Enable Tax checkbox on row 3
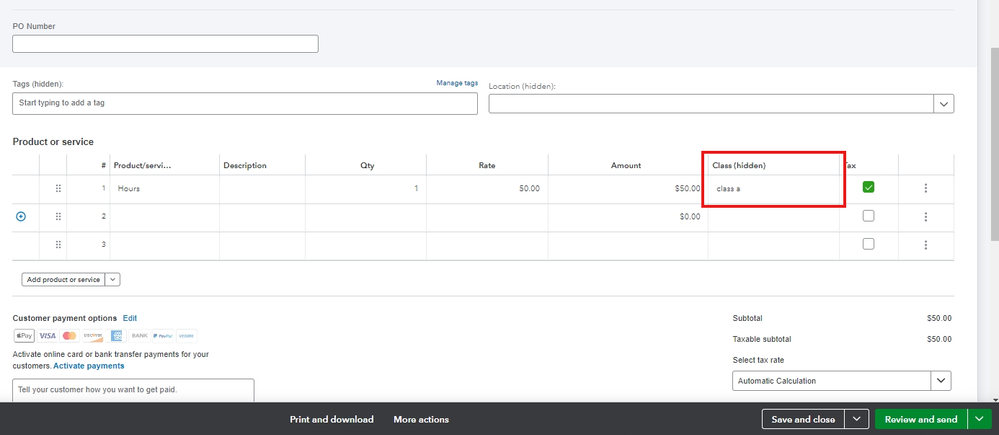This screenshot has width=999, height=435. click(868, 244)
